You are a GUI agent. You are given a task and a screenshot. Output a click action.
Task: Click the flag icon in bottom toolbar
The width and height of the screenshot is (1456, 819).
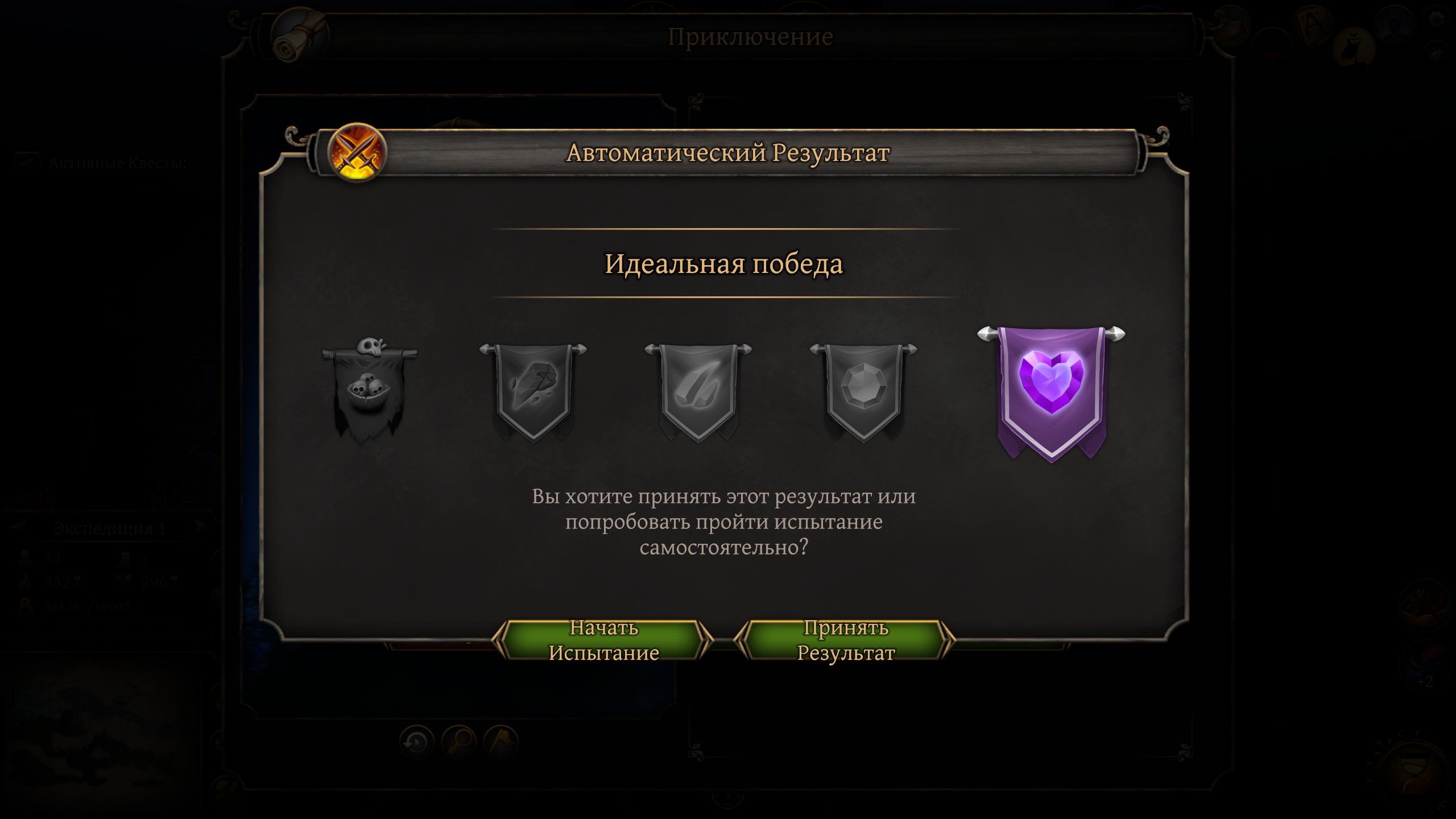click(x=500, y=742)
